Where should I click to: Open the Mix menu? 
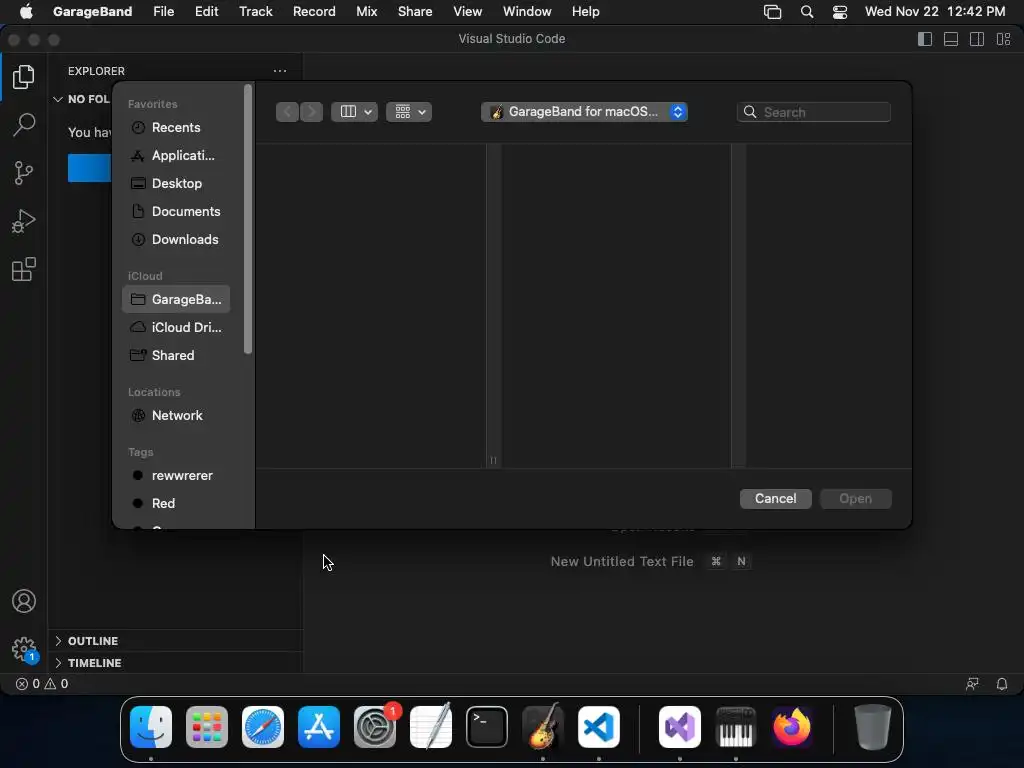pyautogui.click(x=366, y=11)
